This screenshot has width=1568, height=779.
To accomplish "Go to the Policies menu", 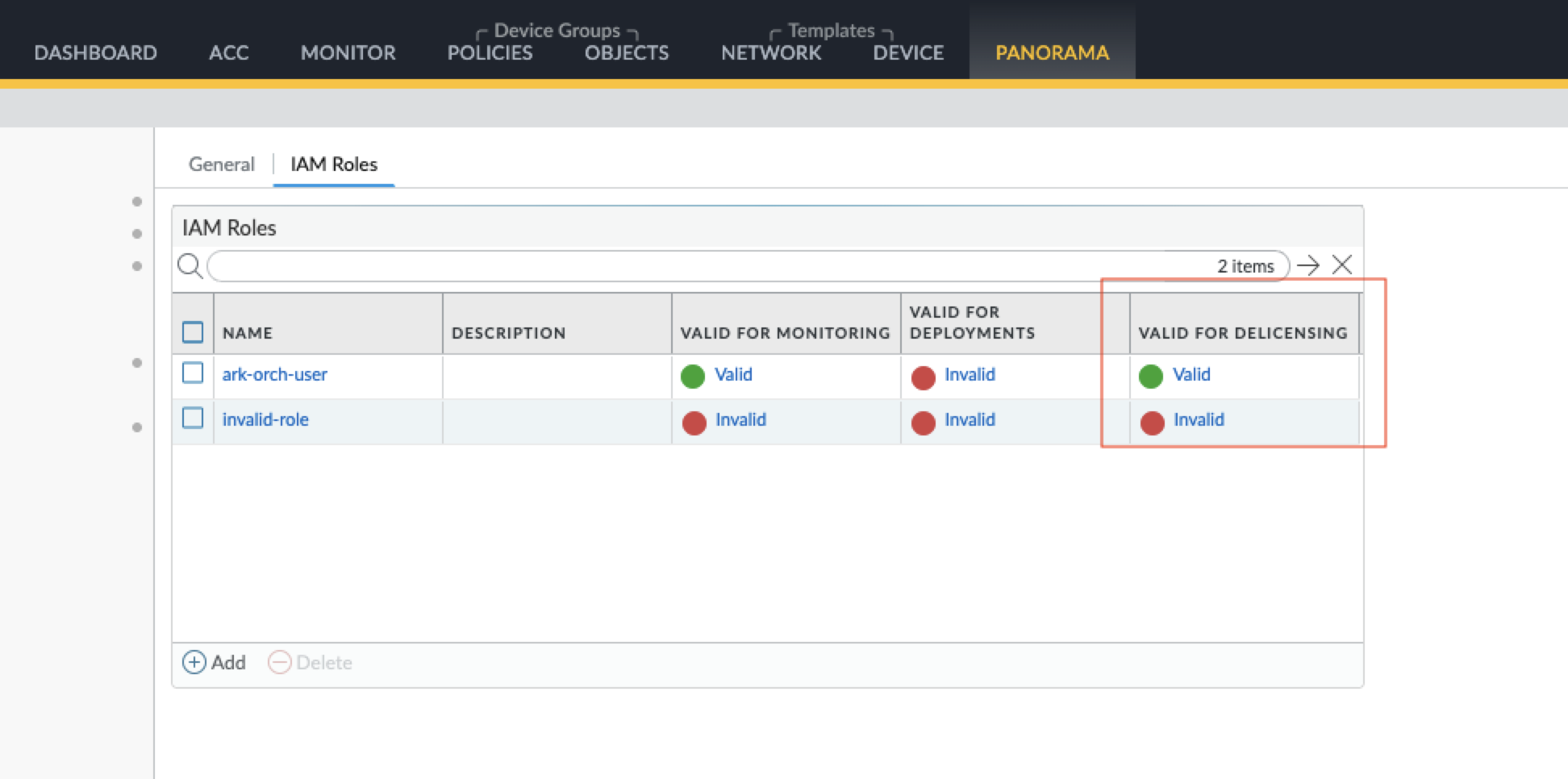I will pos(490,52).
